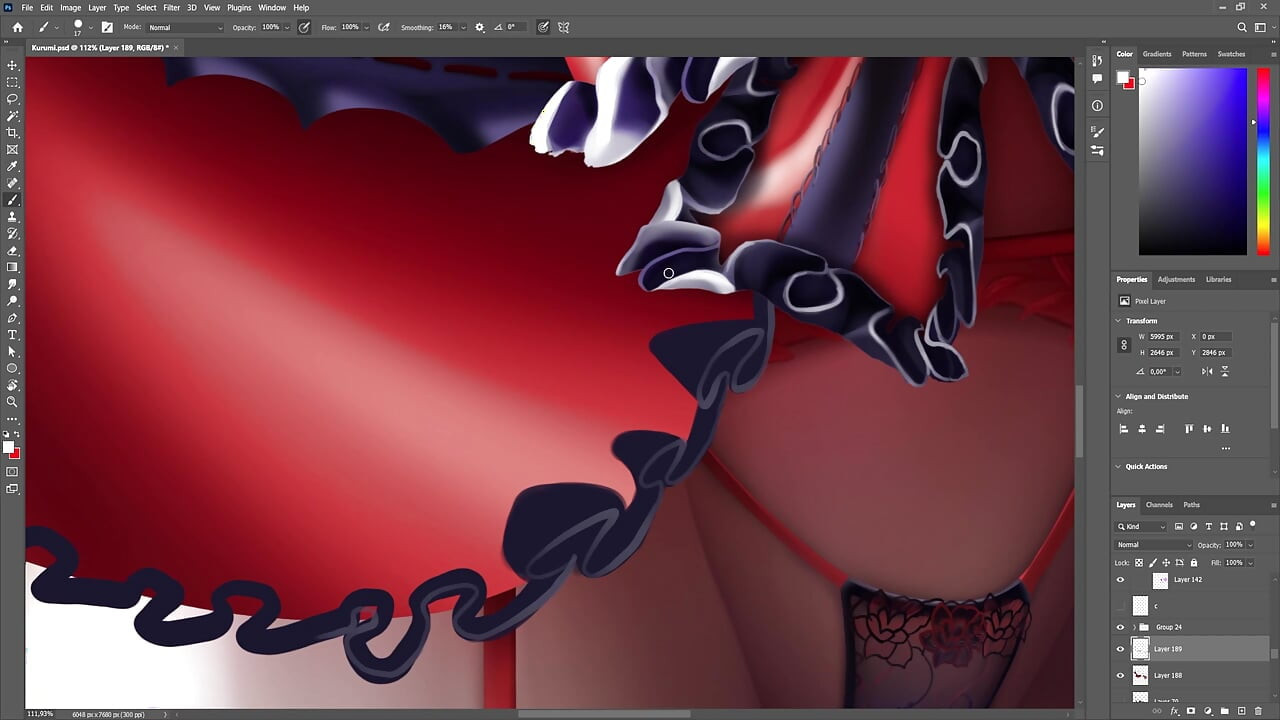Open the brush Mode dropdown
Screen dimensions: 1280x720
click(x=185, y=27)
